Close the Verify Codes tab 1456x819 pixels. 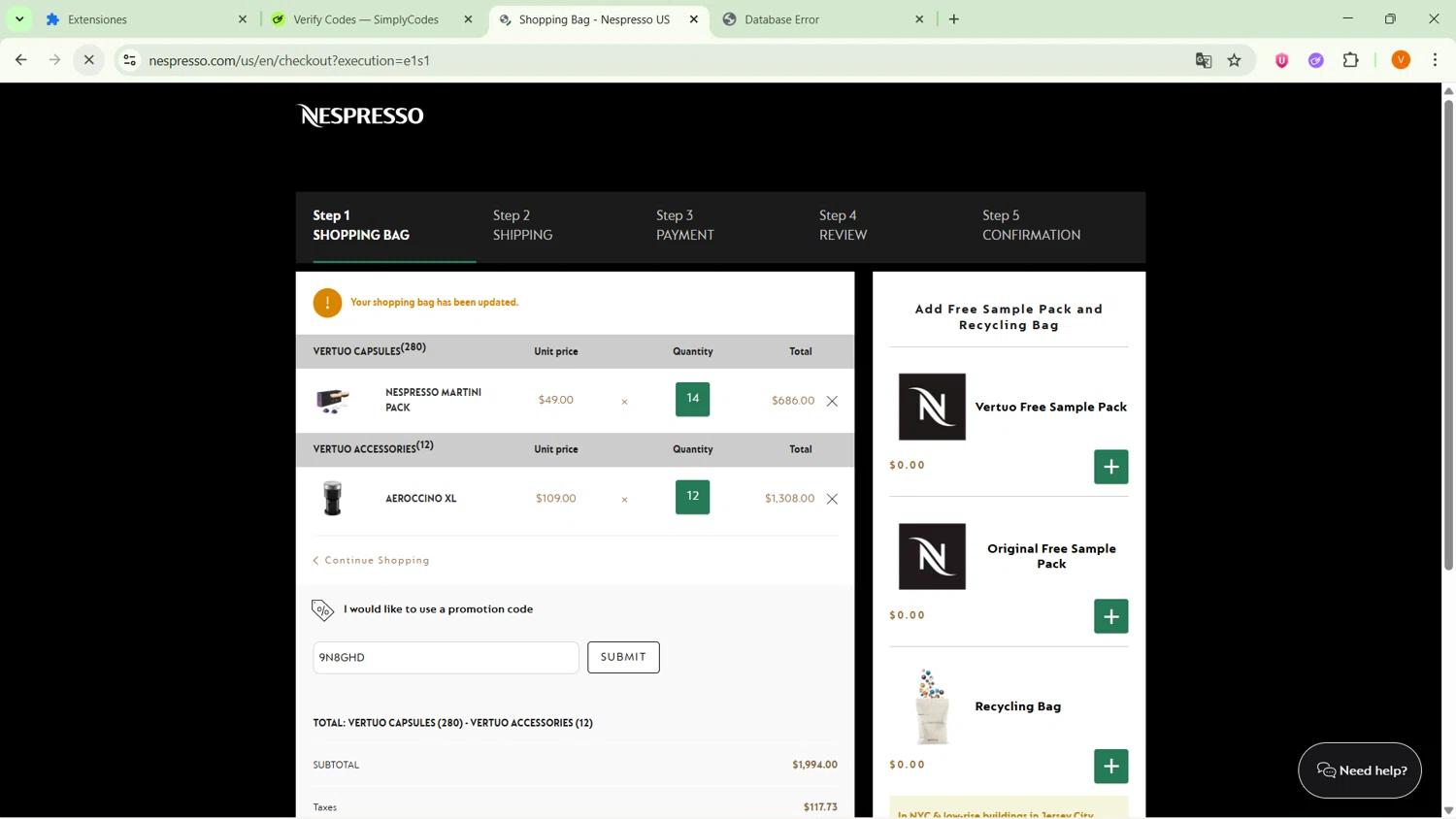point(468,19)
